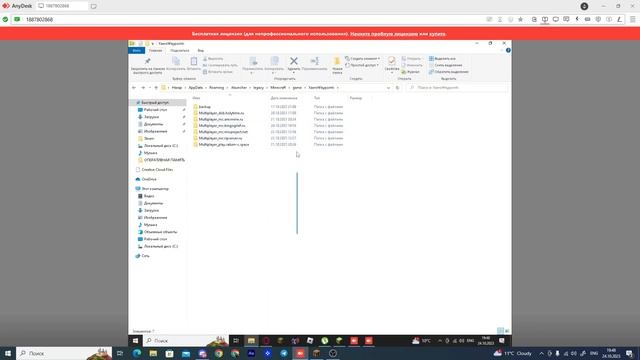Click the XaeroWaypoints folder search field
The image size is (640, 360).
pos(457,88)
